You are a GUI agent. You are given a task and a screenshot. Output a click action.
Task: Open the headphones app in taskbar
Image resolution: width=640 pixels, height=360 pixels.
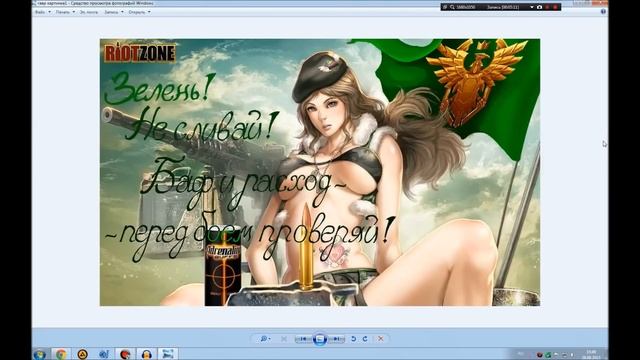point(147,354)
